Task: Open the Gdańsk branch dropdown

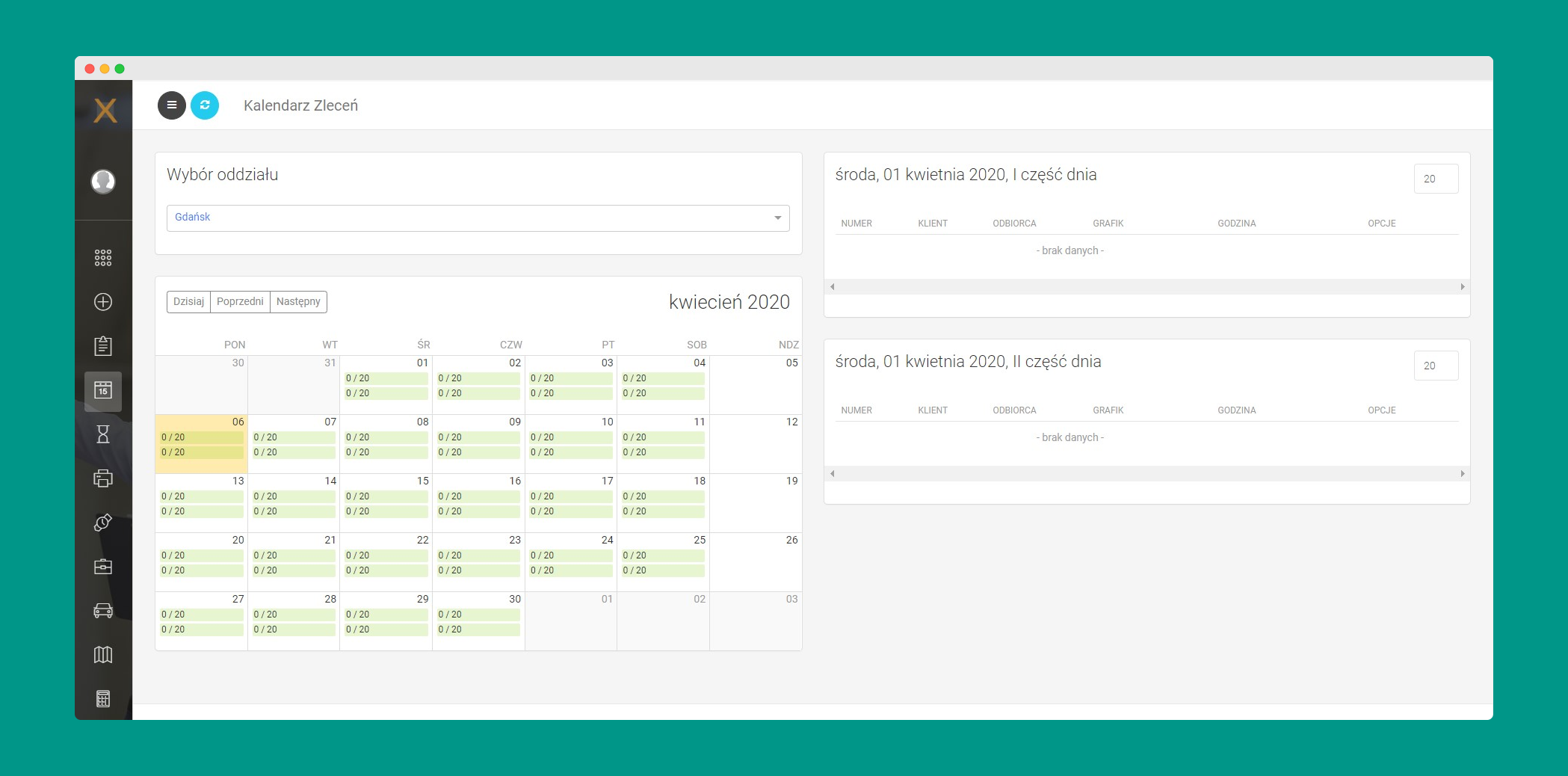Action: (478, 218)
